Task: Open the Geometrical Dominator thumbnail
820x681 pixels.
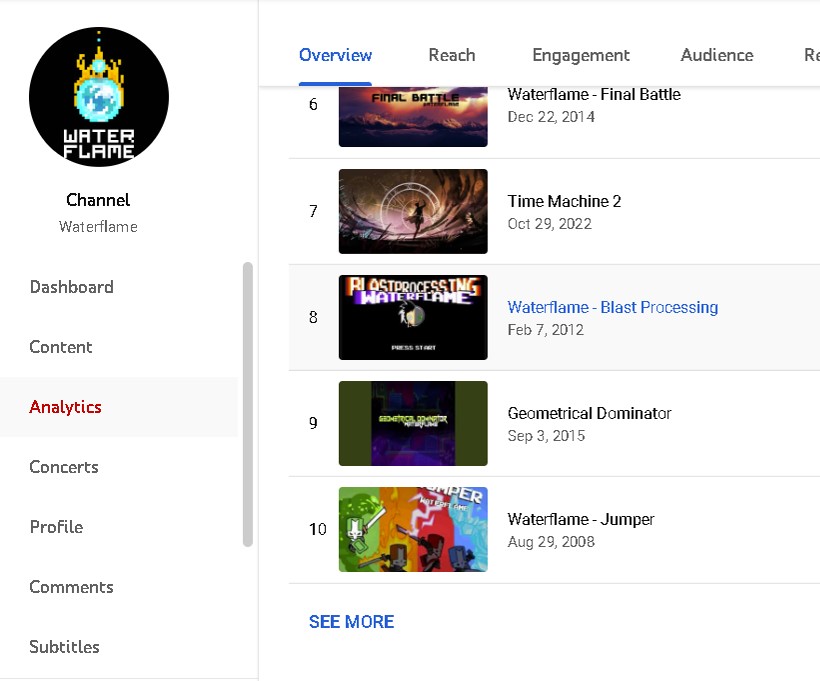Action: 413,423
